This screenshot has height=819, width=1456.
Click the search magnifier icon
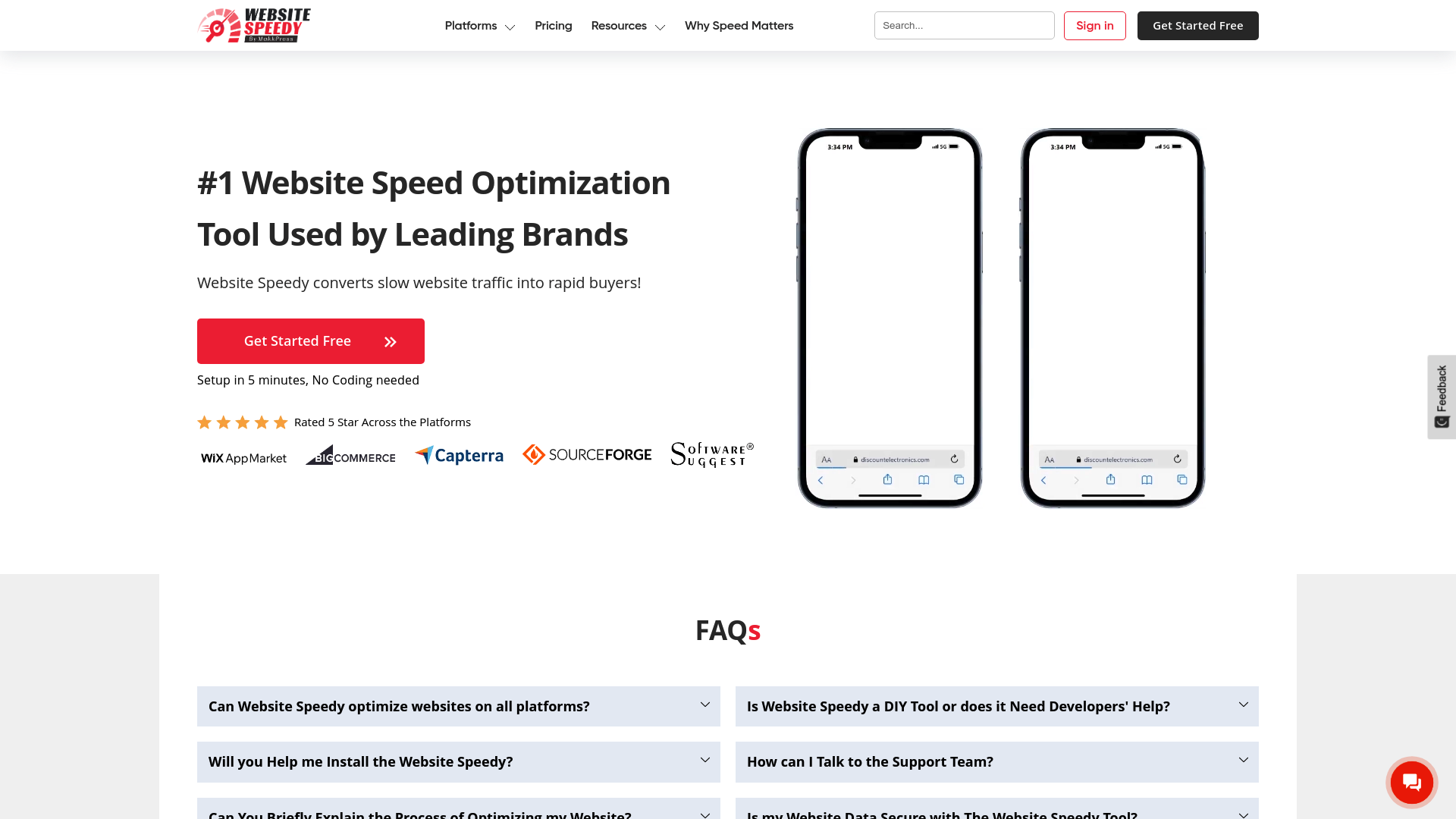click(1040, 25)
